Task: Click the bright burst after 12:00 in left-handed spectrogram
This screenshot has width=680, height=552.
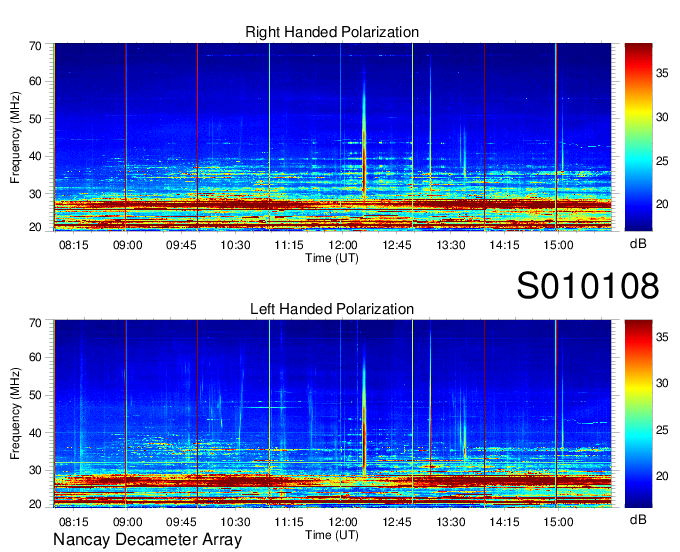Action: [364, 416]
